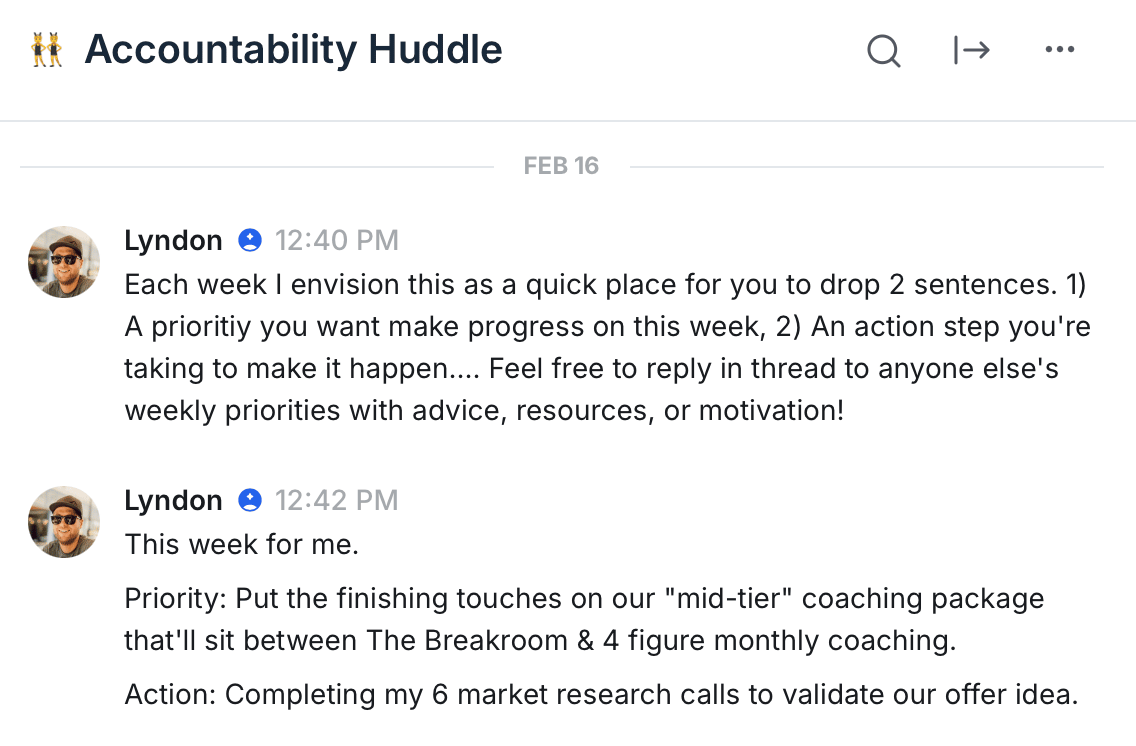Collapse the panel with the arrow-bar icon
Screen dimensions: 1136x746
point(971,50)
